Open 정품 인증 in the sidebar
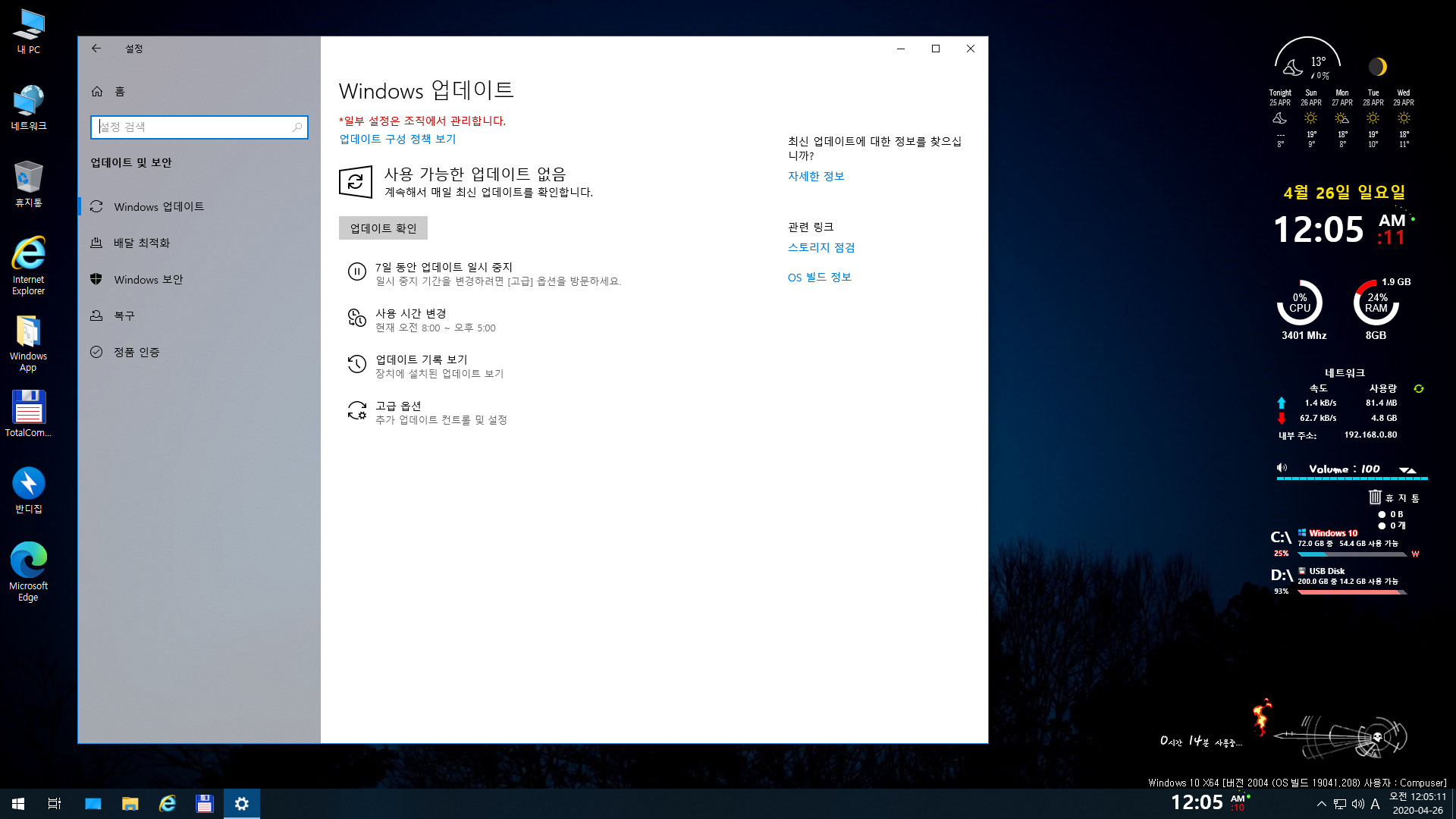Image resolution: width=1456 pixels, height=819 pixels. 199,352
